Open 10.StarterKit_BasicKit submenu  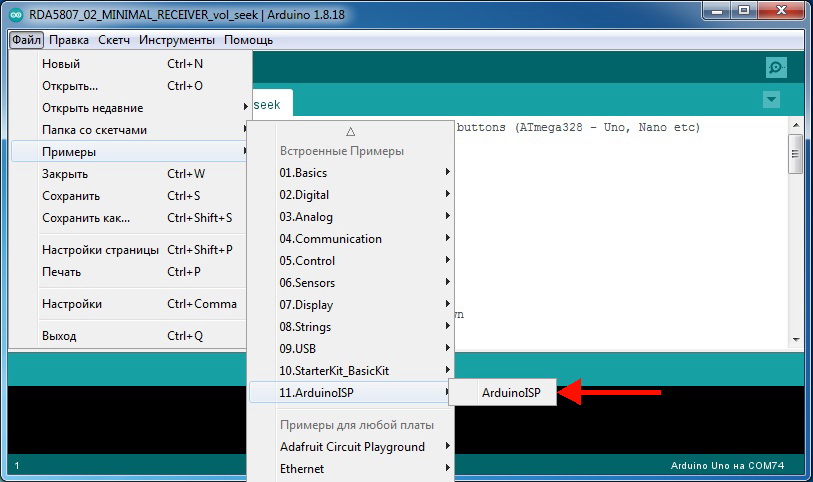point(352,371)
